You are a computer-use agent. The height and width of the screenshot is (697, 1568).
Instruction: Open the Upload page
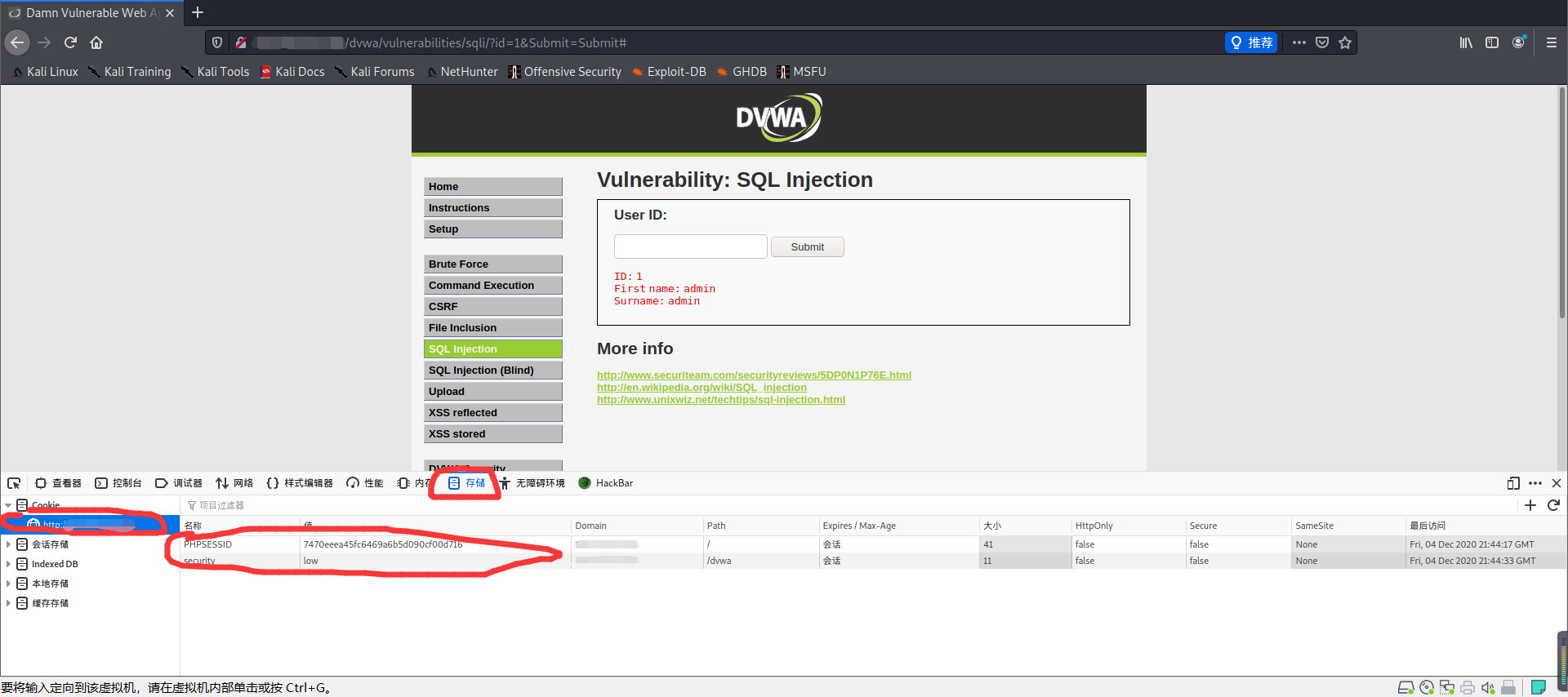493,392
